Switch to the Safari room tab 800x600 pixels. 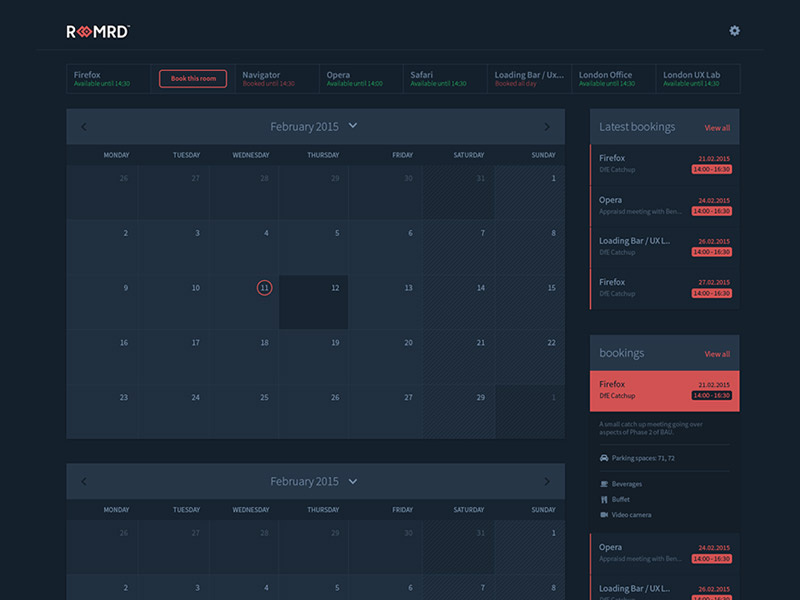click(x=437, y=78)
